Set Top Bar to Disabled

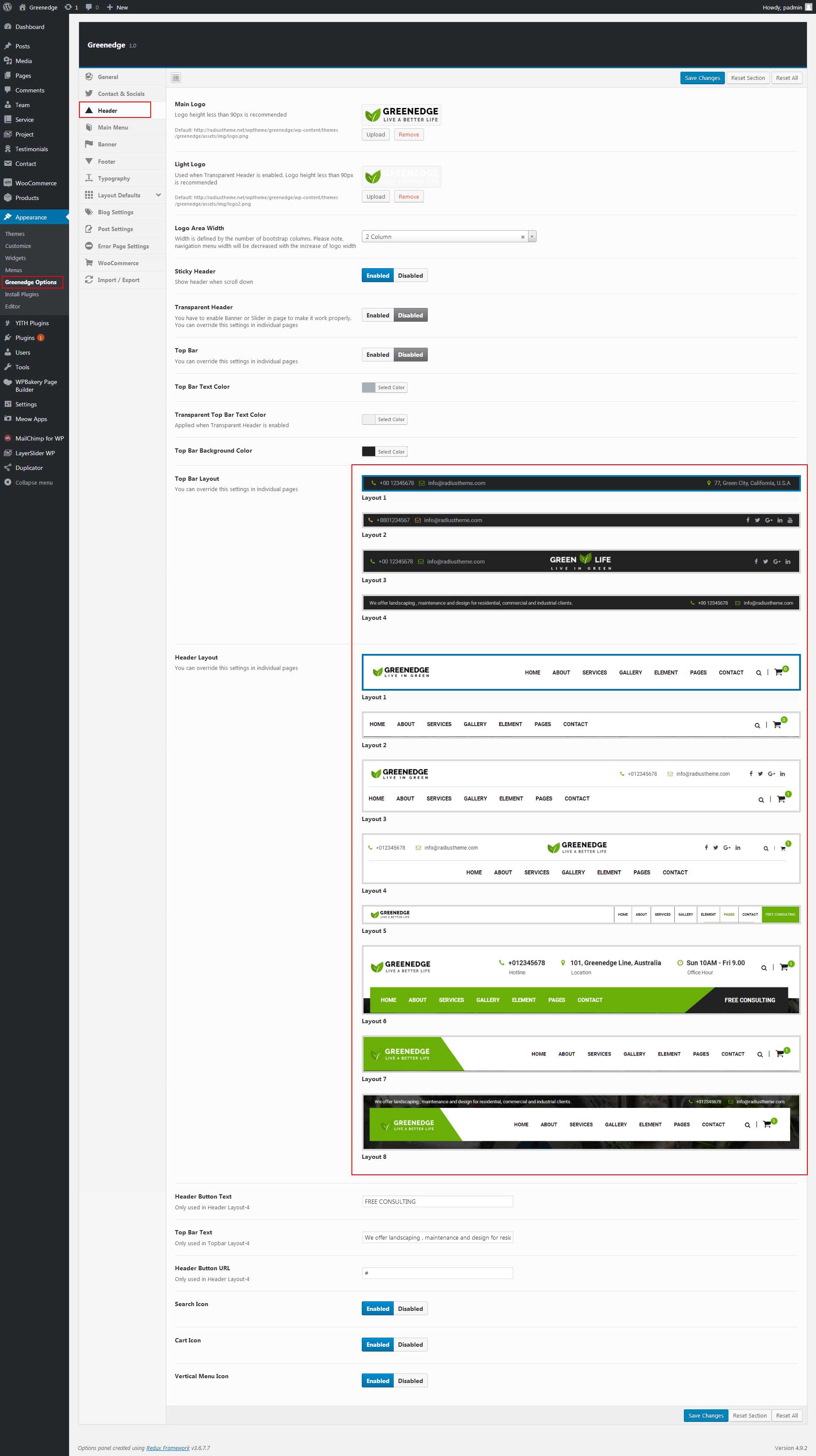coord(410,355)
